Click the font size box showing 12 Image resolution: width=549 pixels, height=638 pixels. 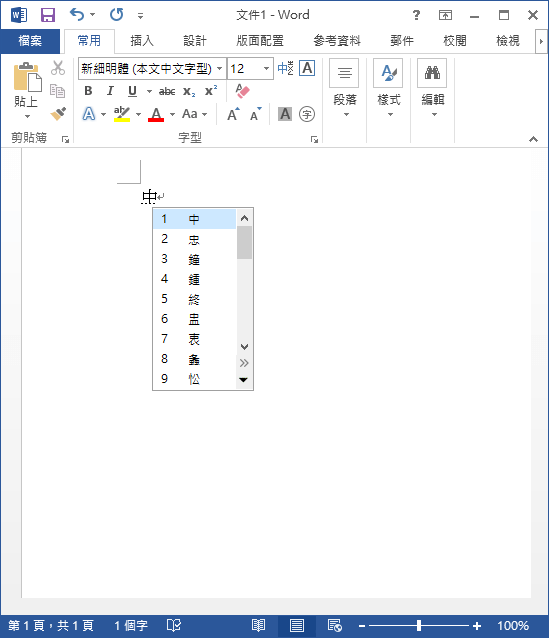[x=243, y=68]
